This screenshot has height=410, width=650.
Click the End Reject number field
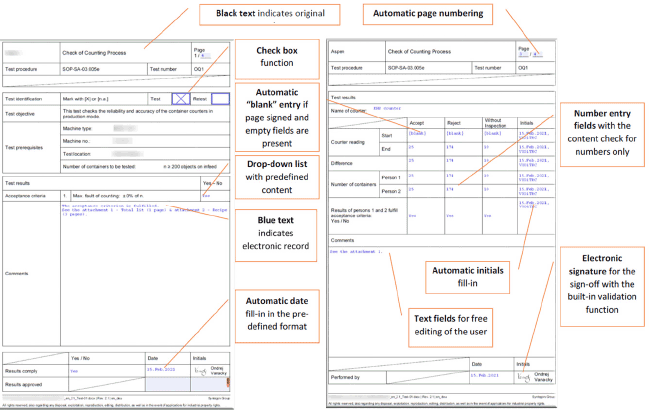450,147
